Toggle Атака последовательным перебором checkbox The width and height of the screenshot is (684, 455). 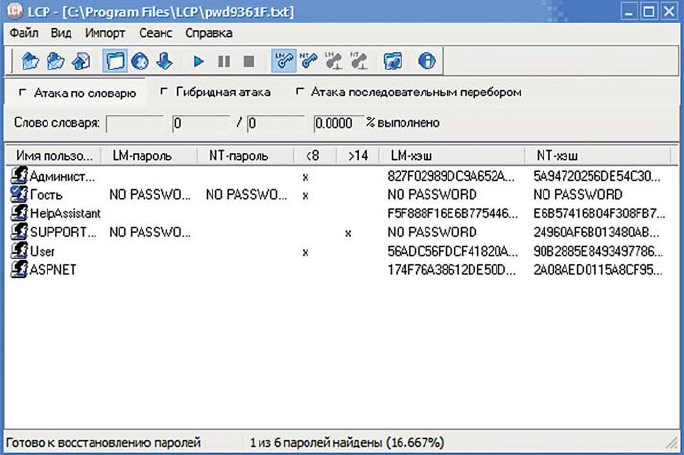click(x=299, y=92)
